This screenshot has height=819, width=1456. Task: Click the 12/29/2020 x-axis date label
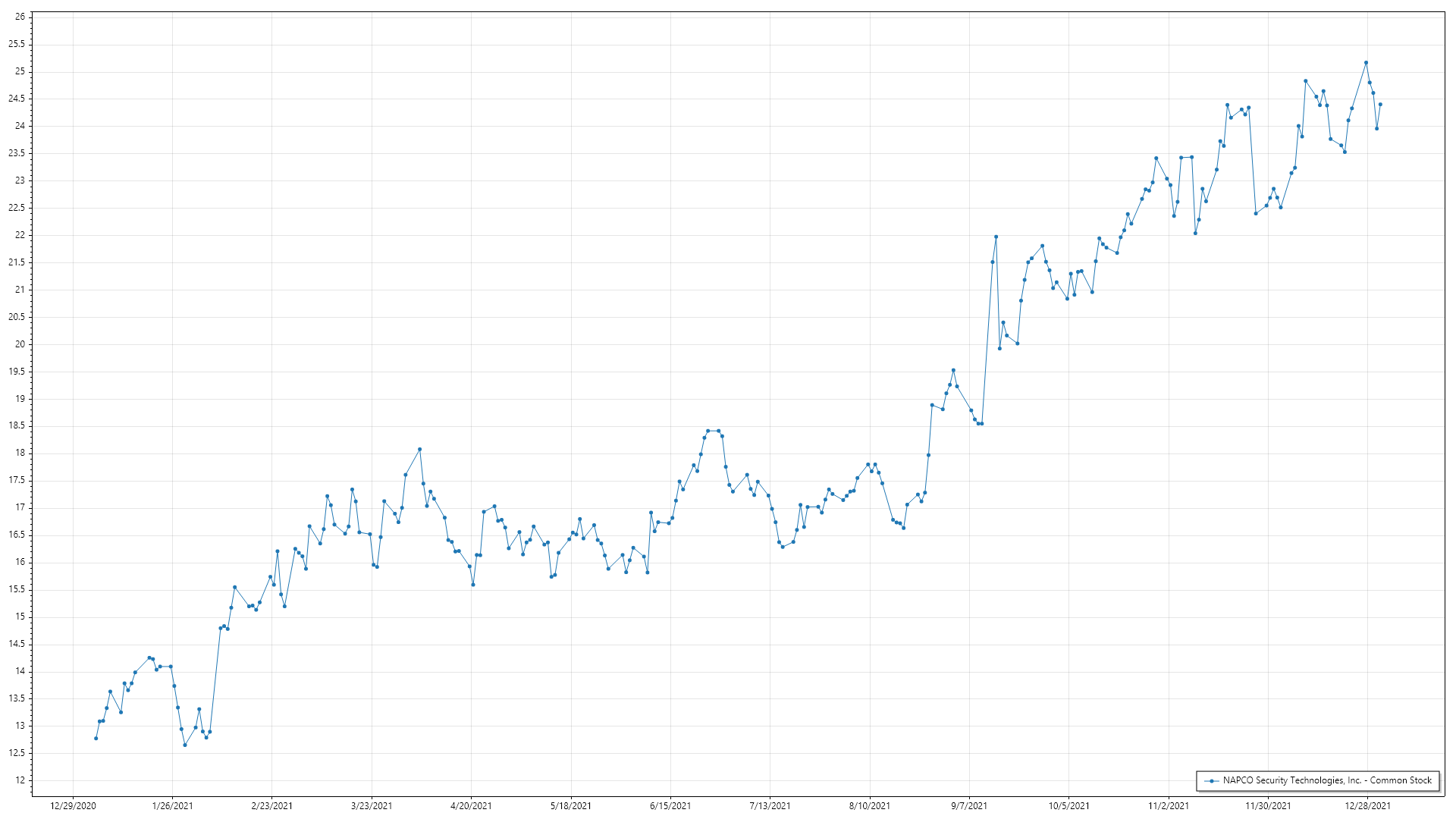tap(73, 806)
